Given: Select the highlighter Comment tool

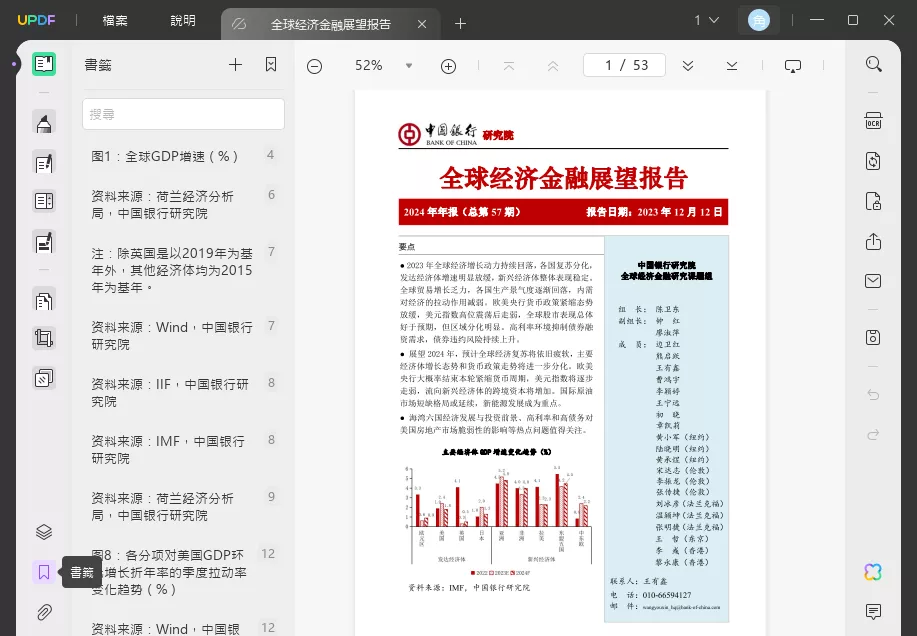Looking at the screenshot, I should point(44,123).
